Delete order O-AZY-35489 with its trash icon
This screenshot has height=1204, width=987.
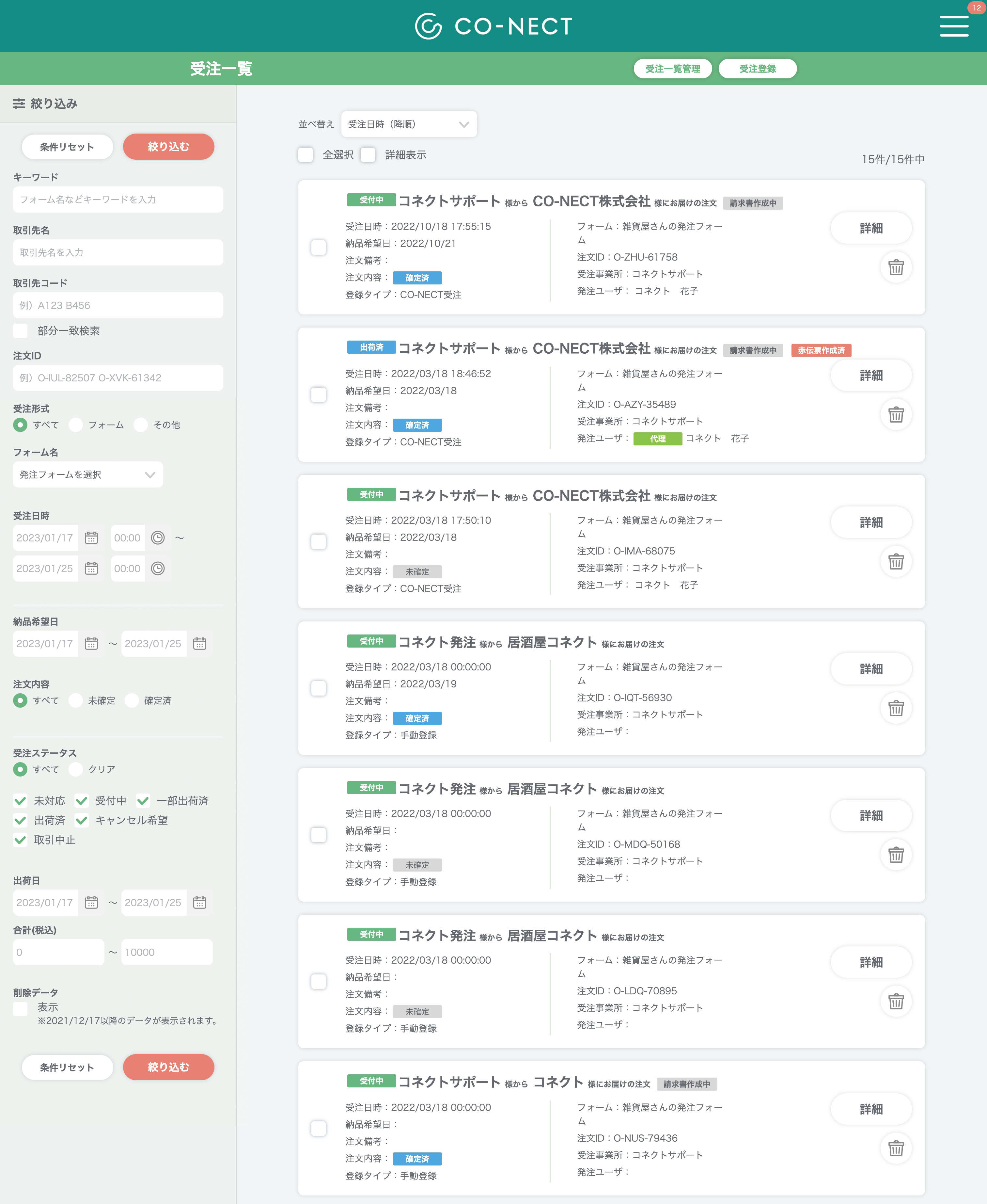896,415
